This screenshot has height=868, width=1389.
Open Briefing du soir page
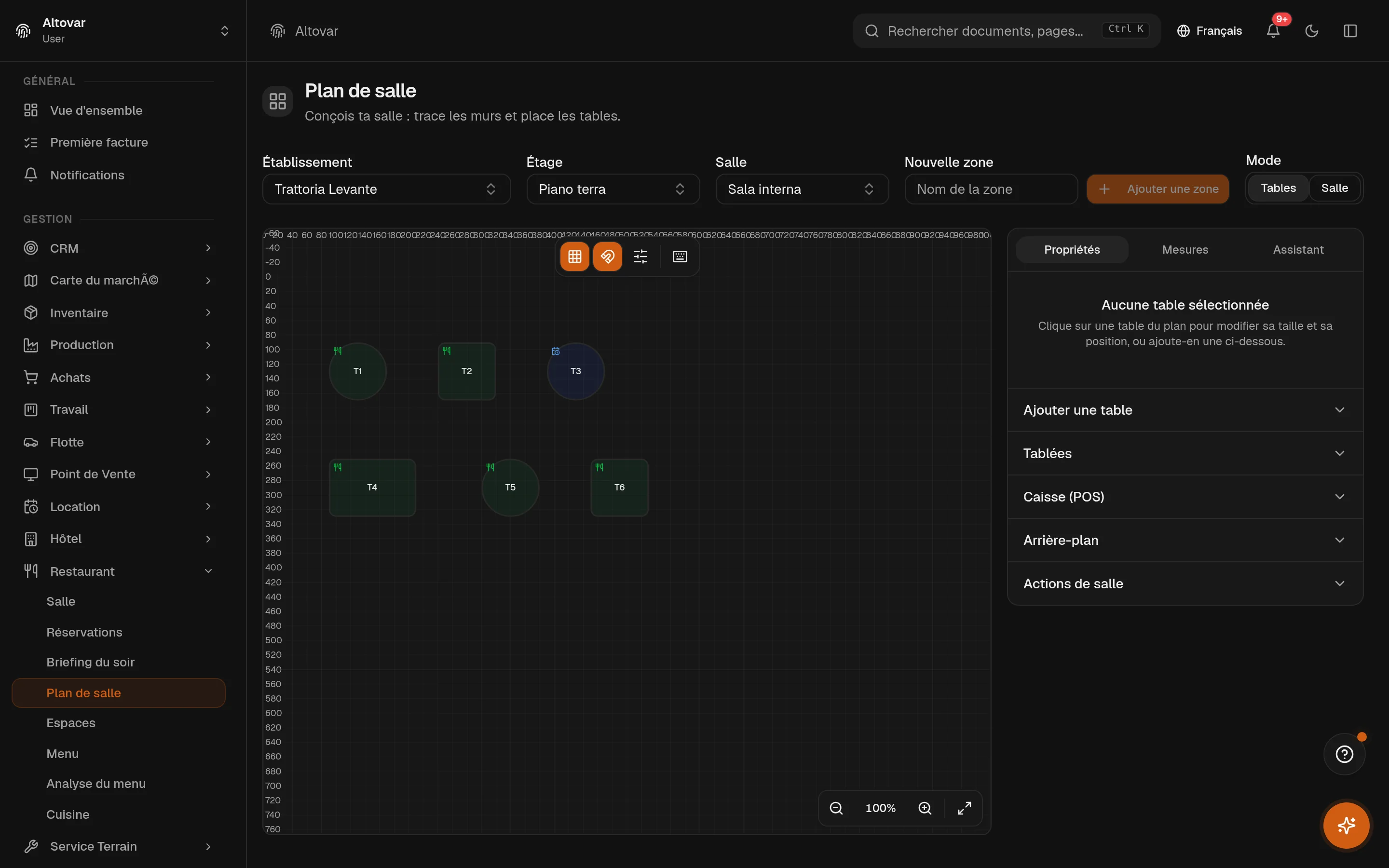118,663
